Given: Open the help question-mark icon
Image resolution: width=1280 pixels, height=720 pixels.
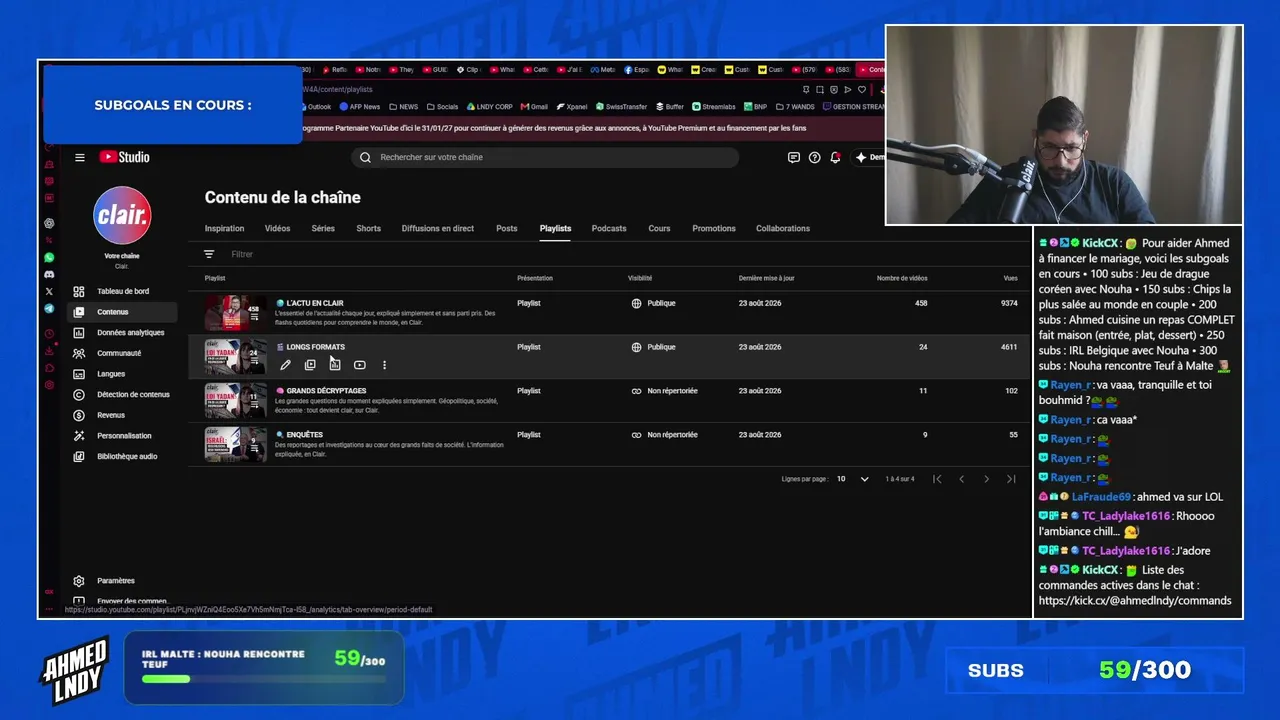Looking at the screenshot, I should pos(814,157).
